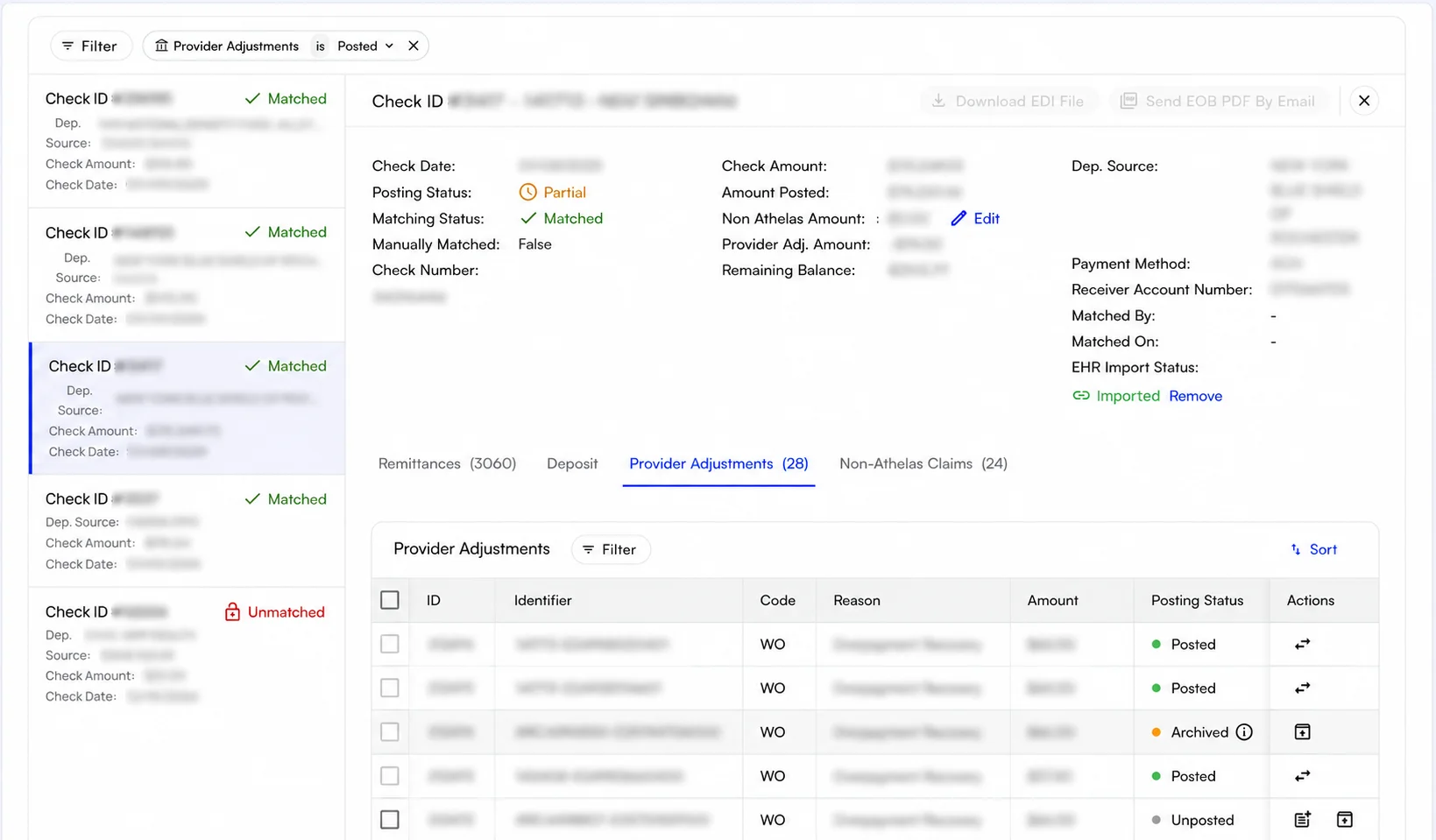The height and width of the screenshot is (840, 1436).
Task: Click Archived status label
Action: pos(1199,732)
